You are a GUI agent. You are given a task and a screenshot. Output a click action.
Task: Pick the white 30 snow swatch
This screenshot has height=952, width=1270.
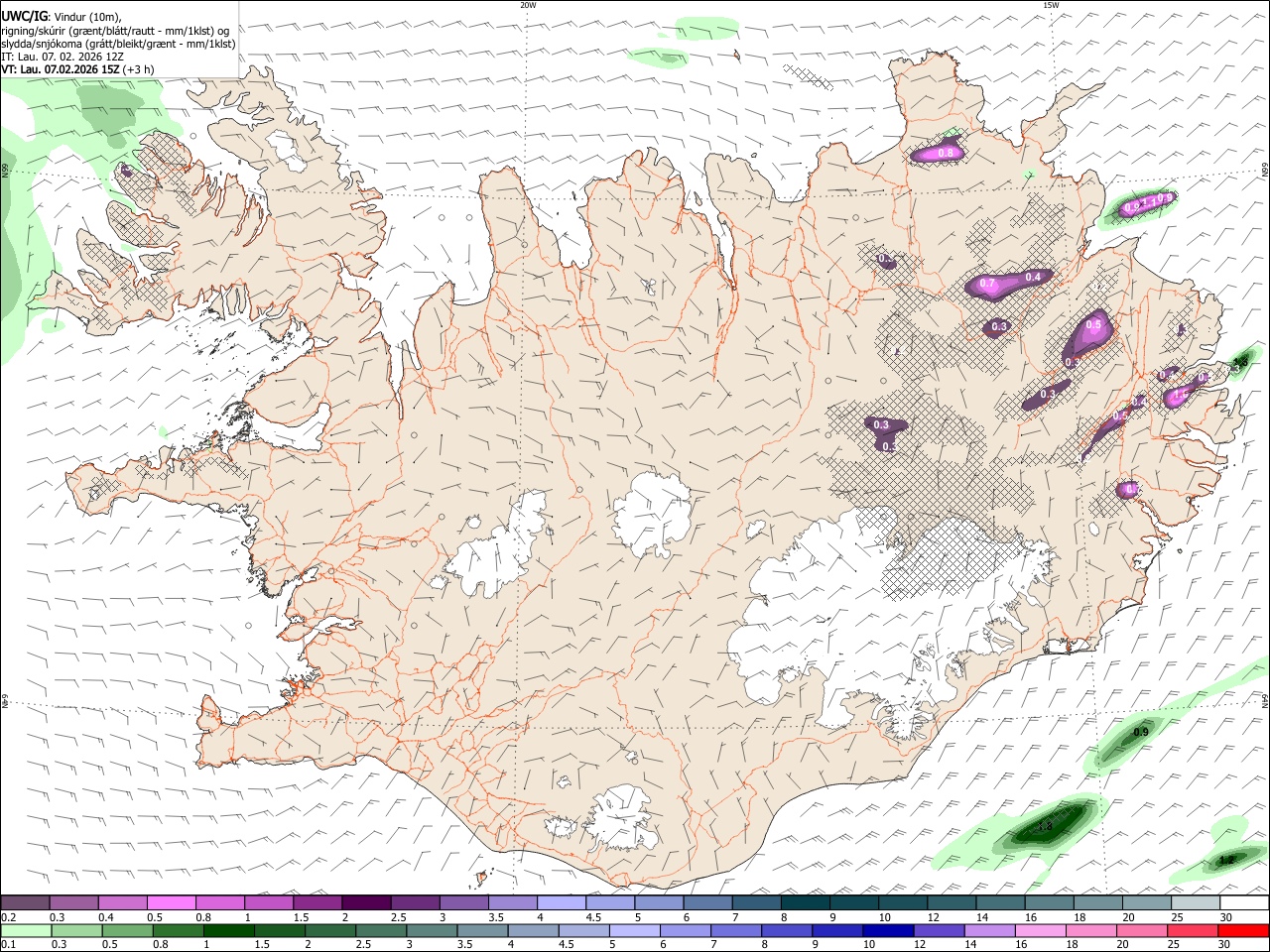coord(1243,903)
